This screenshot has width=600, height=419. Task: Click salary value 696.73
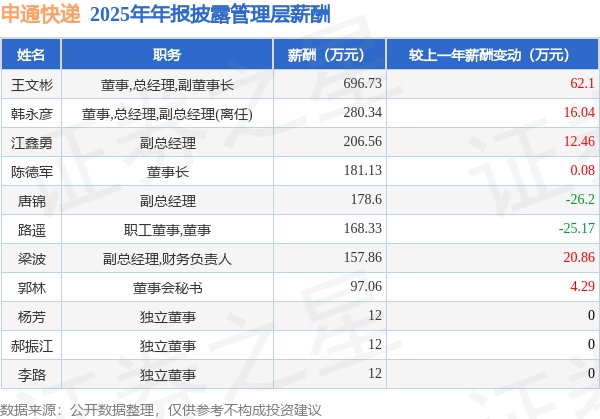coord(362,83)
